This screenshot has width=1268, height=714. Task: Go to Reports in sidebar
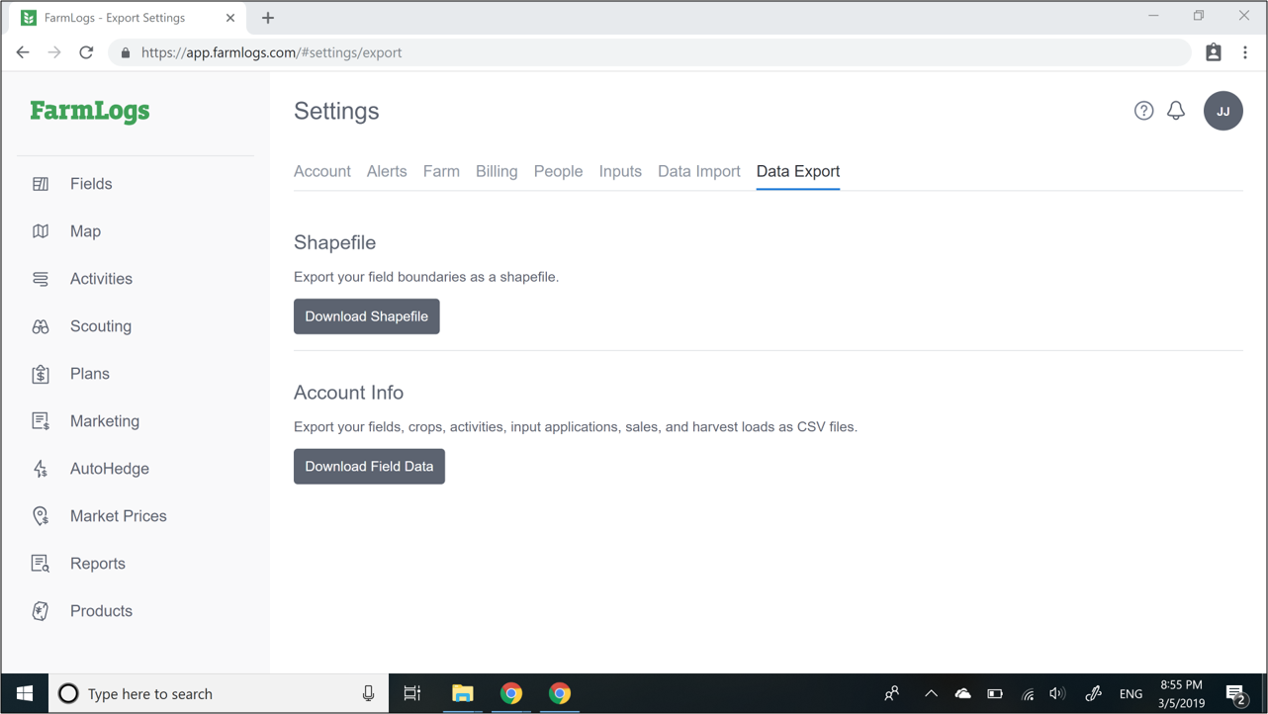coord(98,564)
